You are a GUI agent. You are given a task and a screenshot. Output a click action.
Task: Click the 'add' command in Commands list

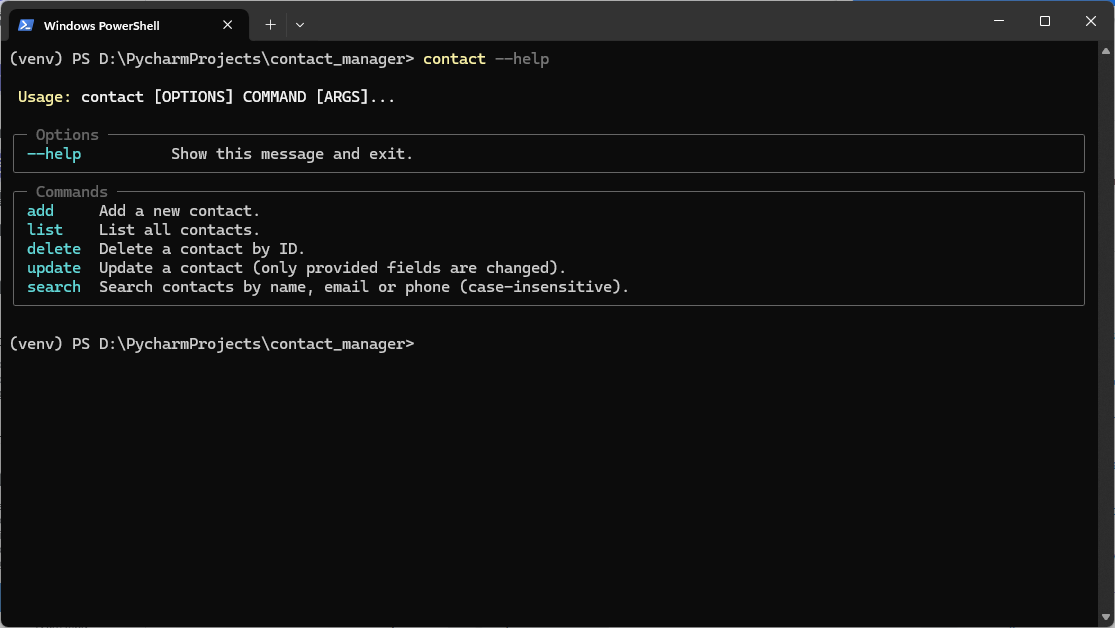(x=41, y=211)
